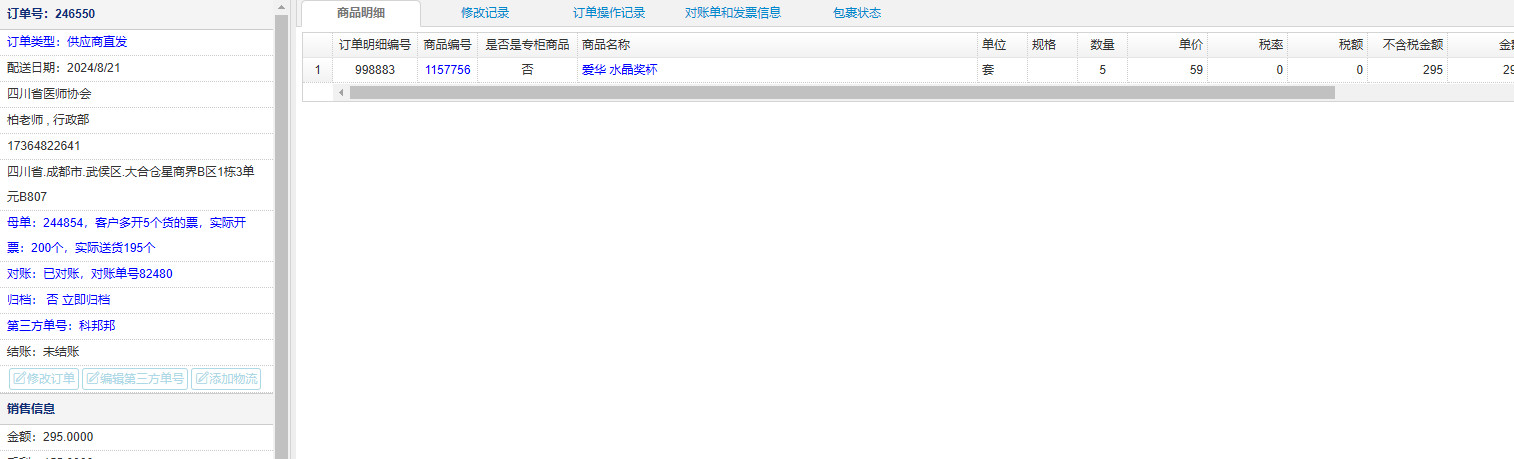Click the unit cell 套
The image size is (1514, 459).
(x=1002, y=70)
